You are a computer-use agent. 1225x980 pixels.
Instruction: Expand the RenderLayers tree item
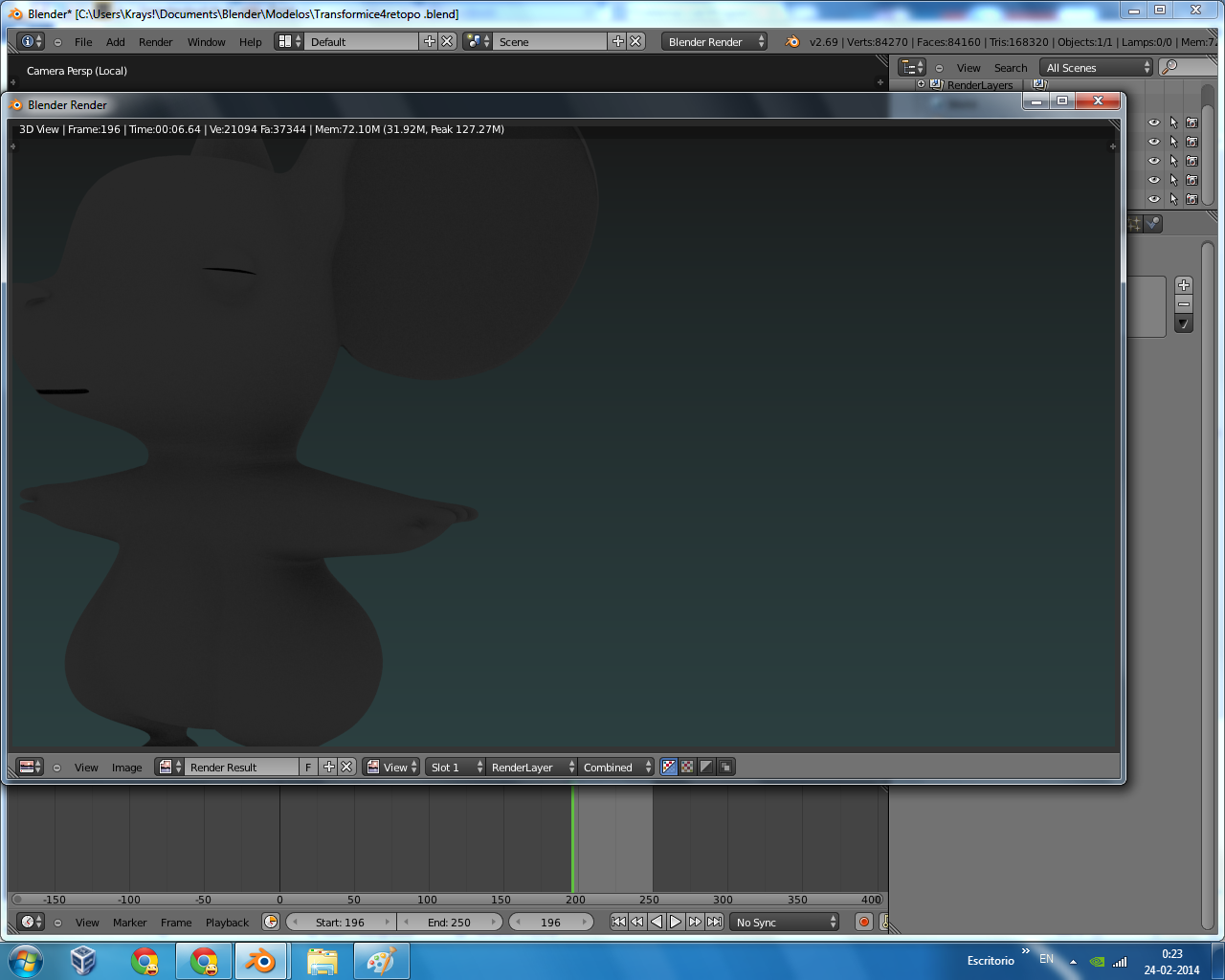(921, 84)
